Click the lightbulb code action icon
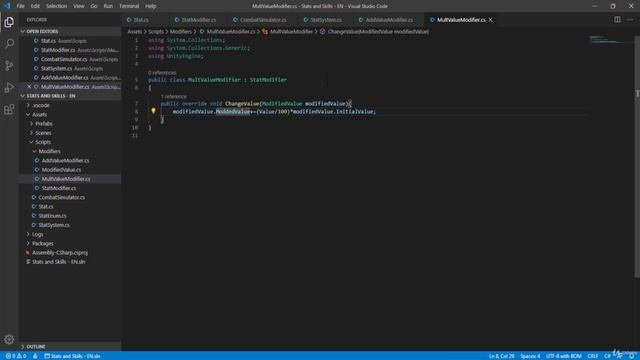This screenshot has width=640, height=360. (153, 111)
